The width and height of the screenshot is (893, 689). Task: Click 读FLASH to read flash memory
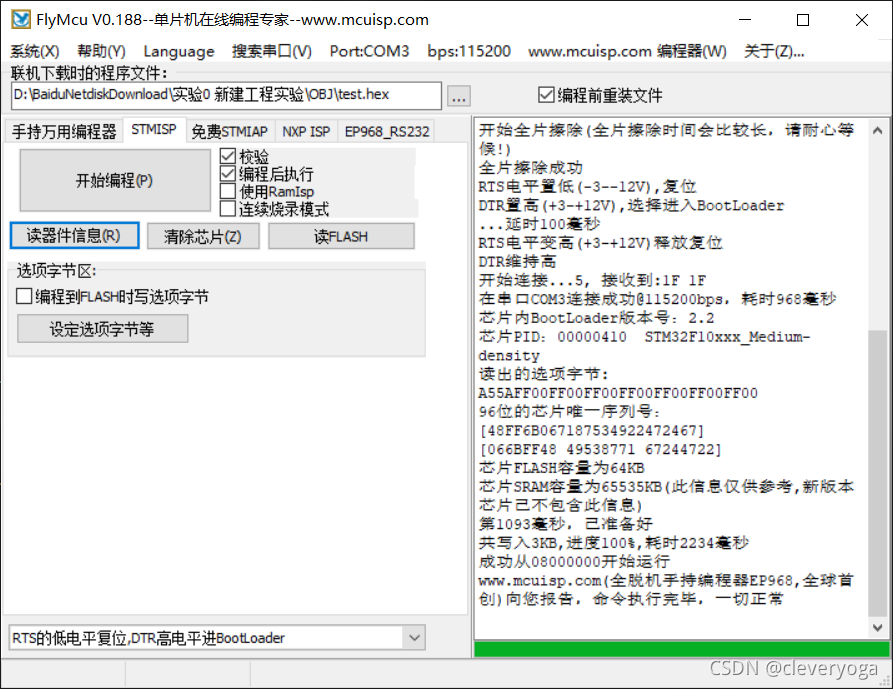341,235
